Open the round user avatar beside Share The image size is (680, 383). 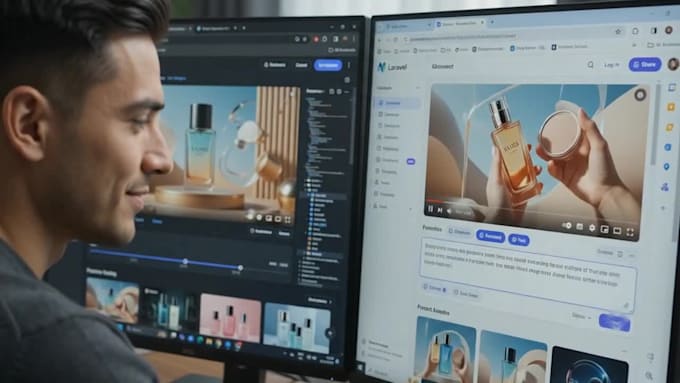(x=673, y=64)
